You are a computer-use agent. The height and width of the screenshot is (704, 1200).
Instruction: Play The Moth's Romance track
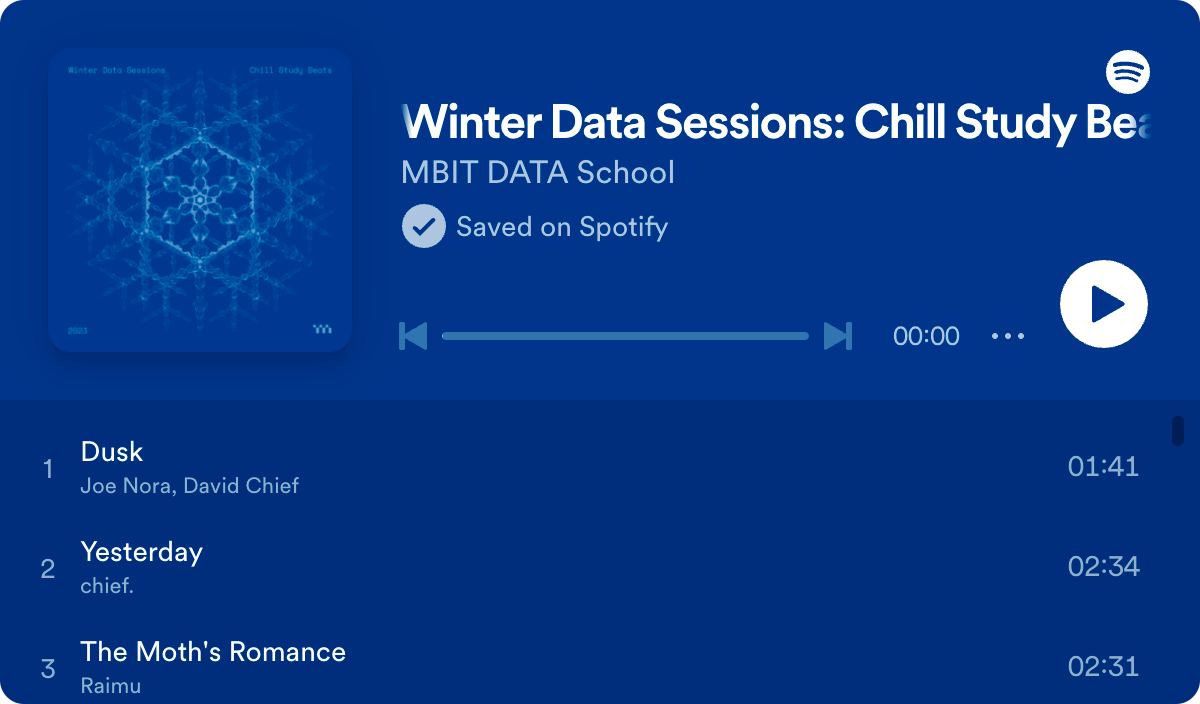point(600,664)
